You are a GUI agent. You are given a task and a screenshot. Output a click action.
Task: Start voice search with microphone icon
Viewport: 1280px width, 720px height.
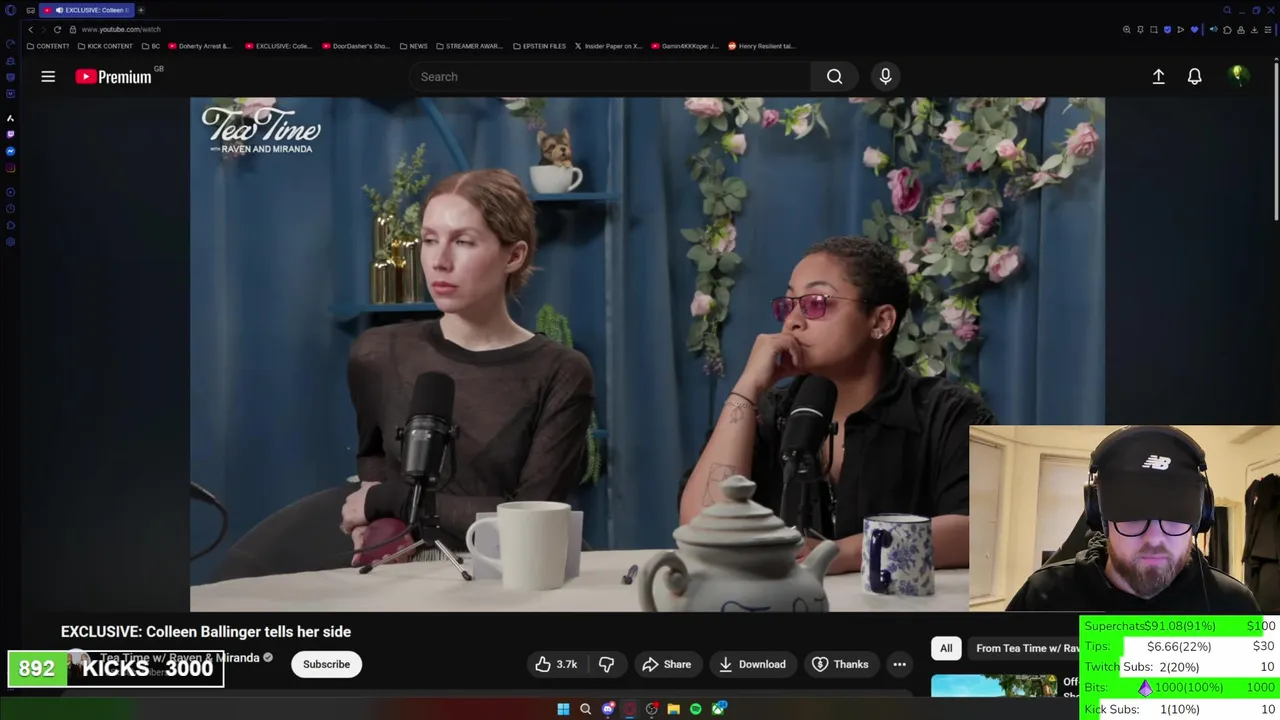[885, 76]
